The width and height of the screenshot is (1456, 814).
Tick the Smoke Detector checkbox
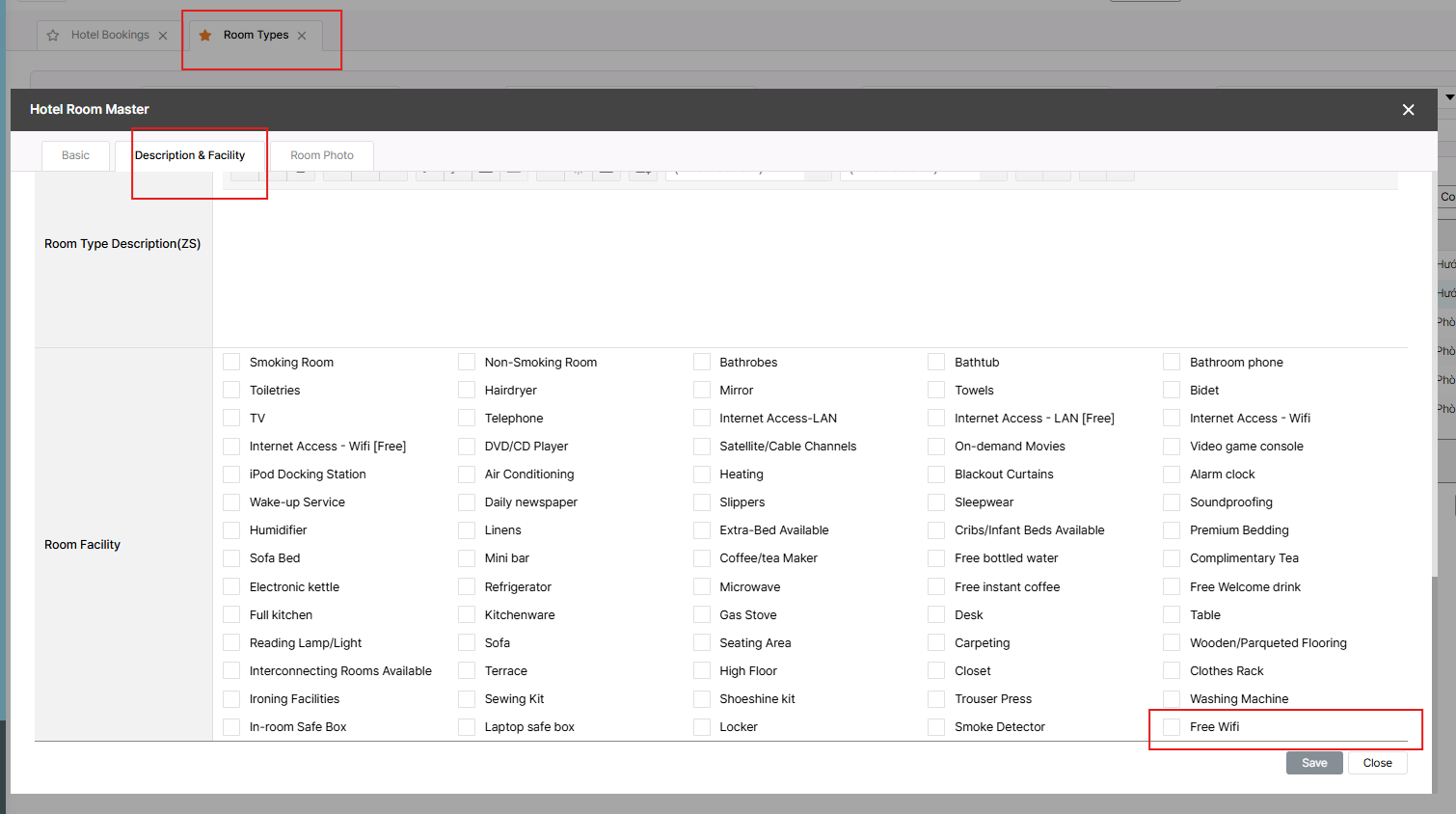(936, 727)
